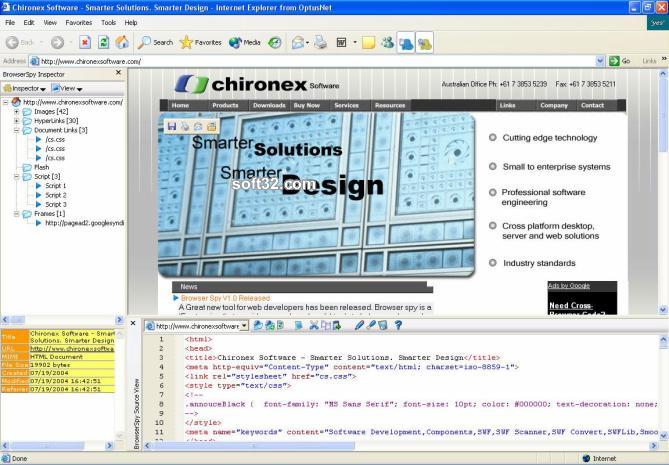Open source view Help question mark
669x465 pixels.
click(x=398, y=326)
